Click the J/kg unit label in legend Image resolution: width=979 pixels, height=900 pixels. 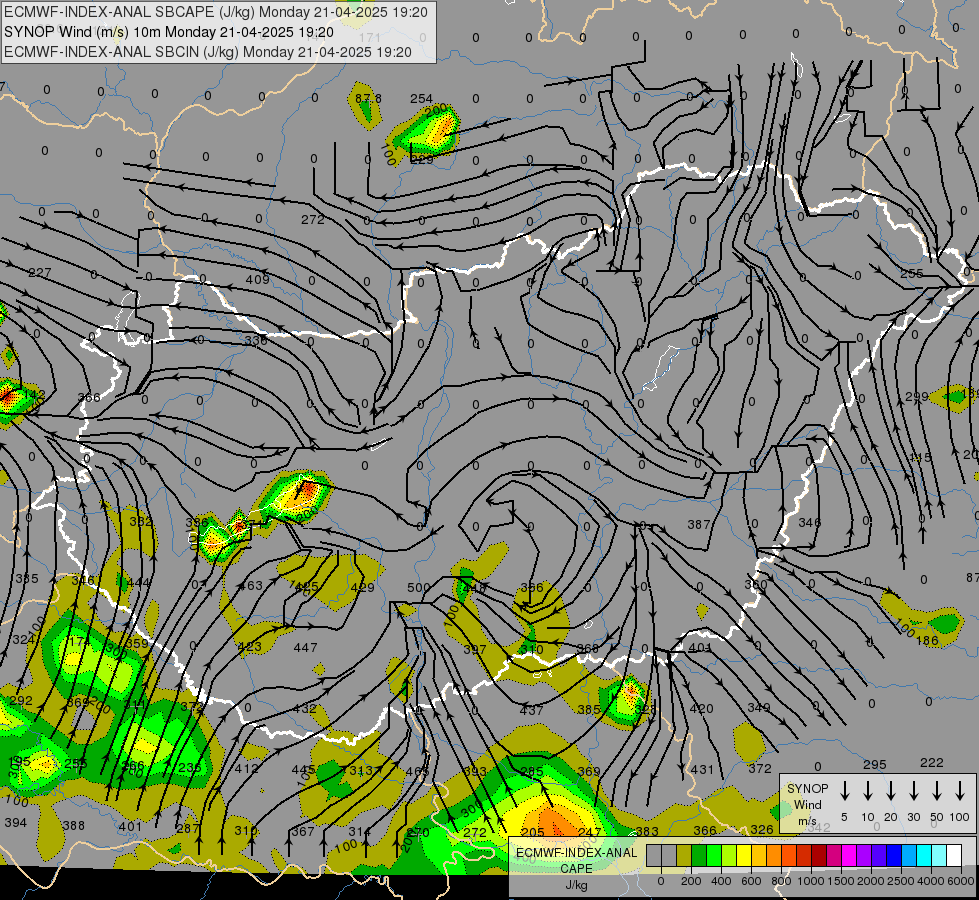pos(576,885)
